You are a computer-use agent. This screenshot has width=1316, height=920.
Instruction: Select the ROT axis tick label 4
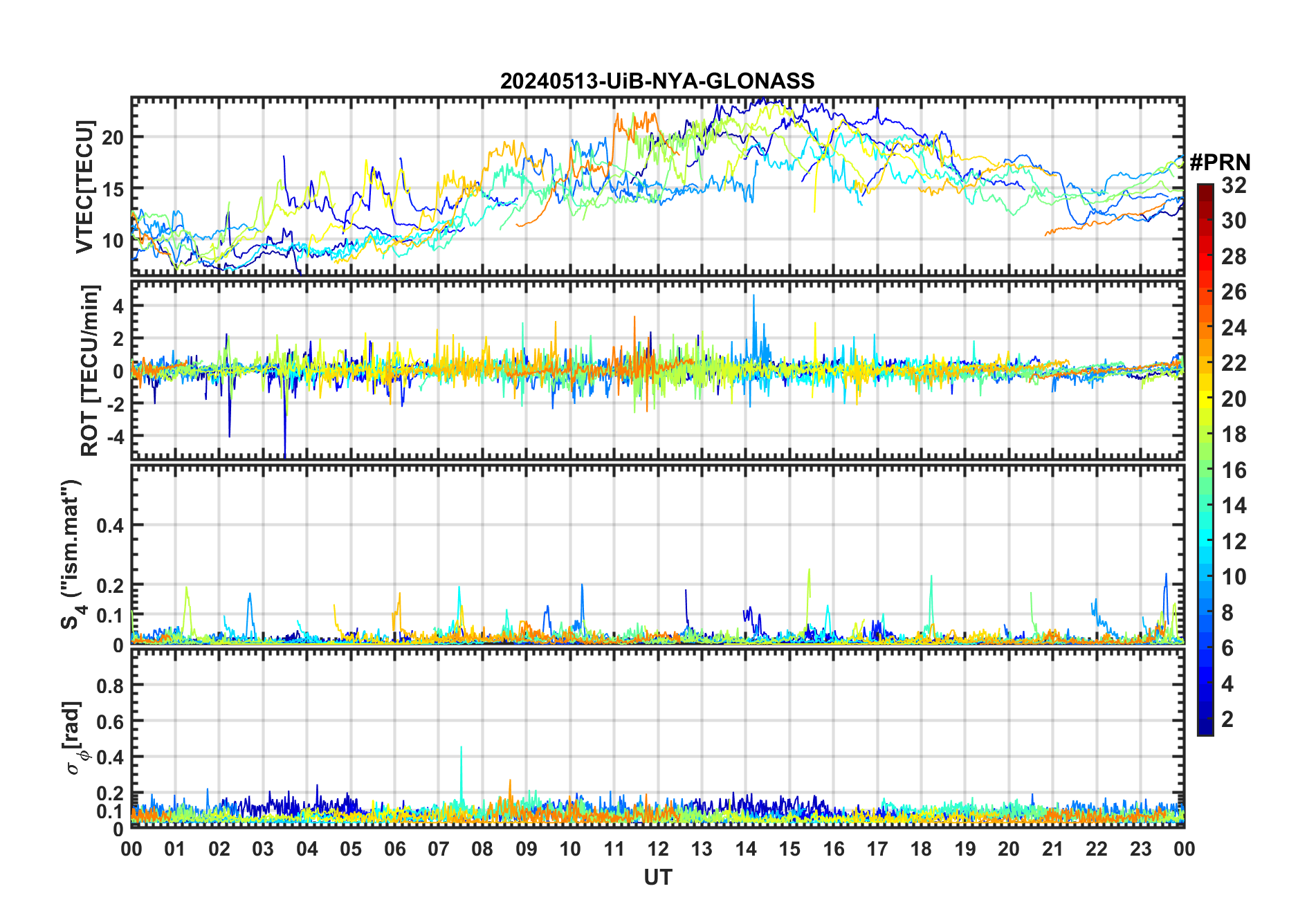pyautogui.click(x=119, y=306)
